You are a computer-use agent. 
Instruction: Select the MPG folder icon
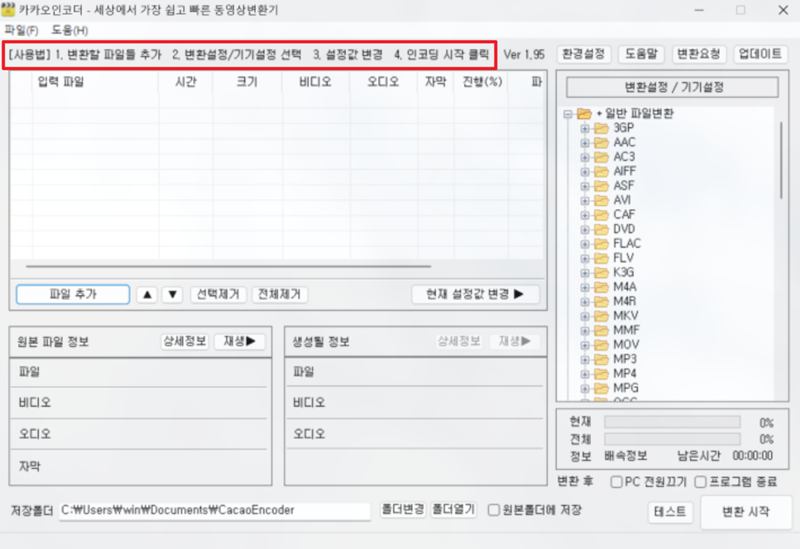click(x=602, y=388)
